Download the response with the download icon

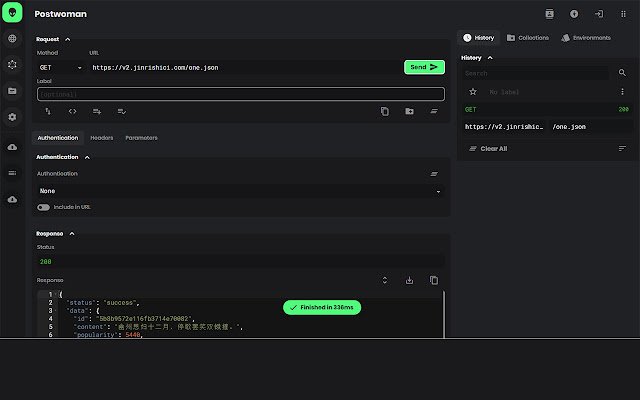tap(409, 280)
